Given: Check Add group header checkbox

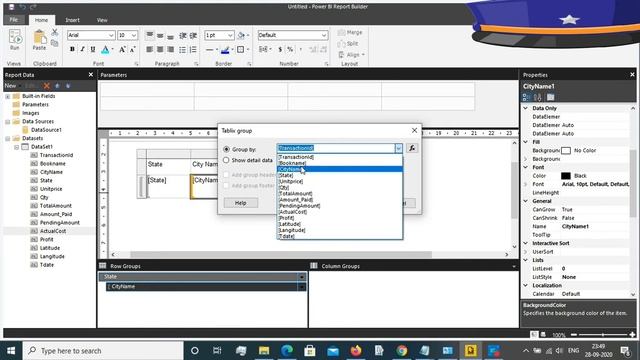Looking at the screenshot, I should 226,175.
